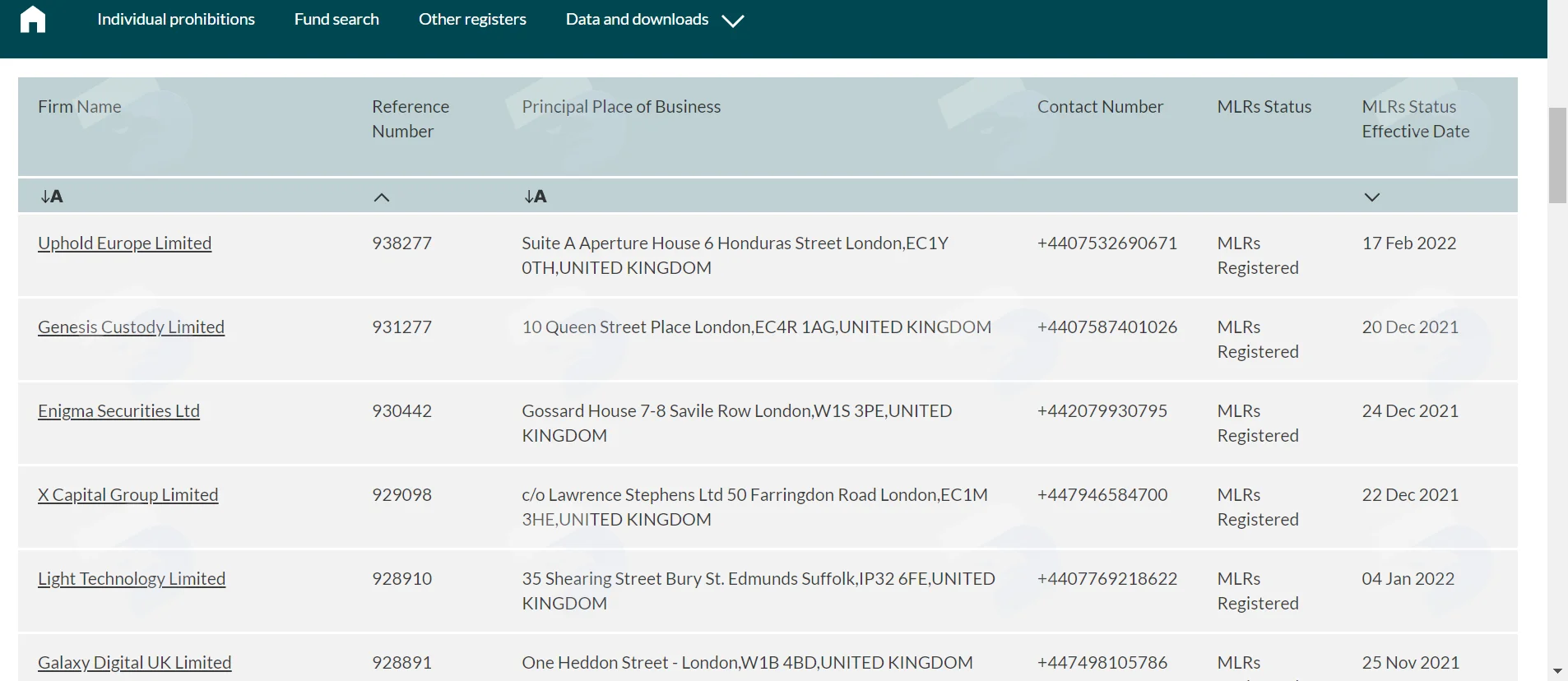Select contact number +4407587401026
The width and height of the screenshot is (1568, 681).
click(1107, 327)
